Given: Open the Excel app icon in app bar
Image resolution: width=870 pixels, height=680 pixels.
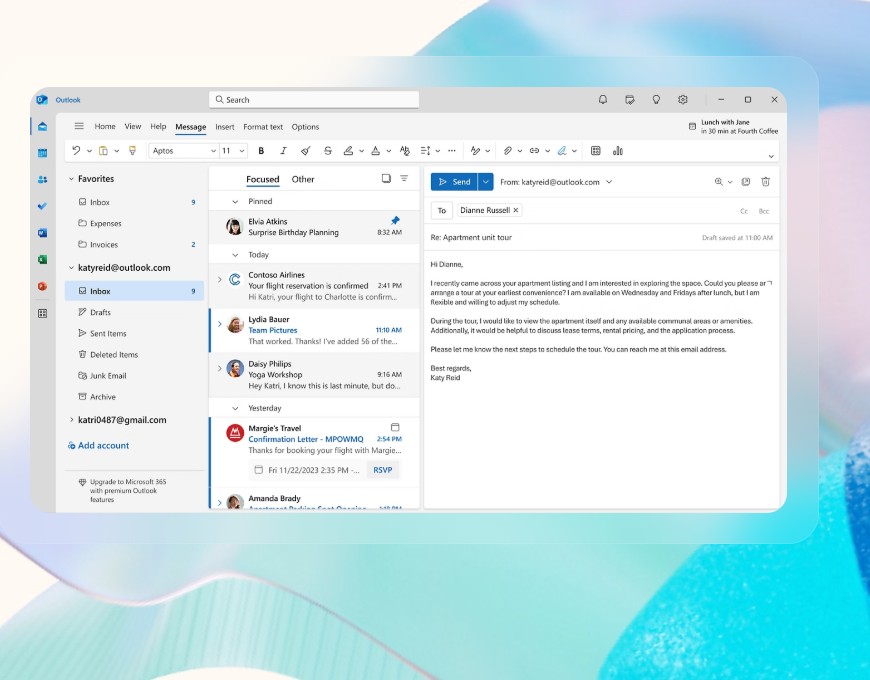Looking at the screenshot, I should coord(42,260).
